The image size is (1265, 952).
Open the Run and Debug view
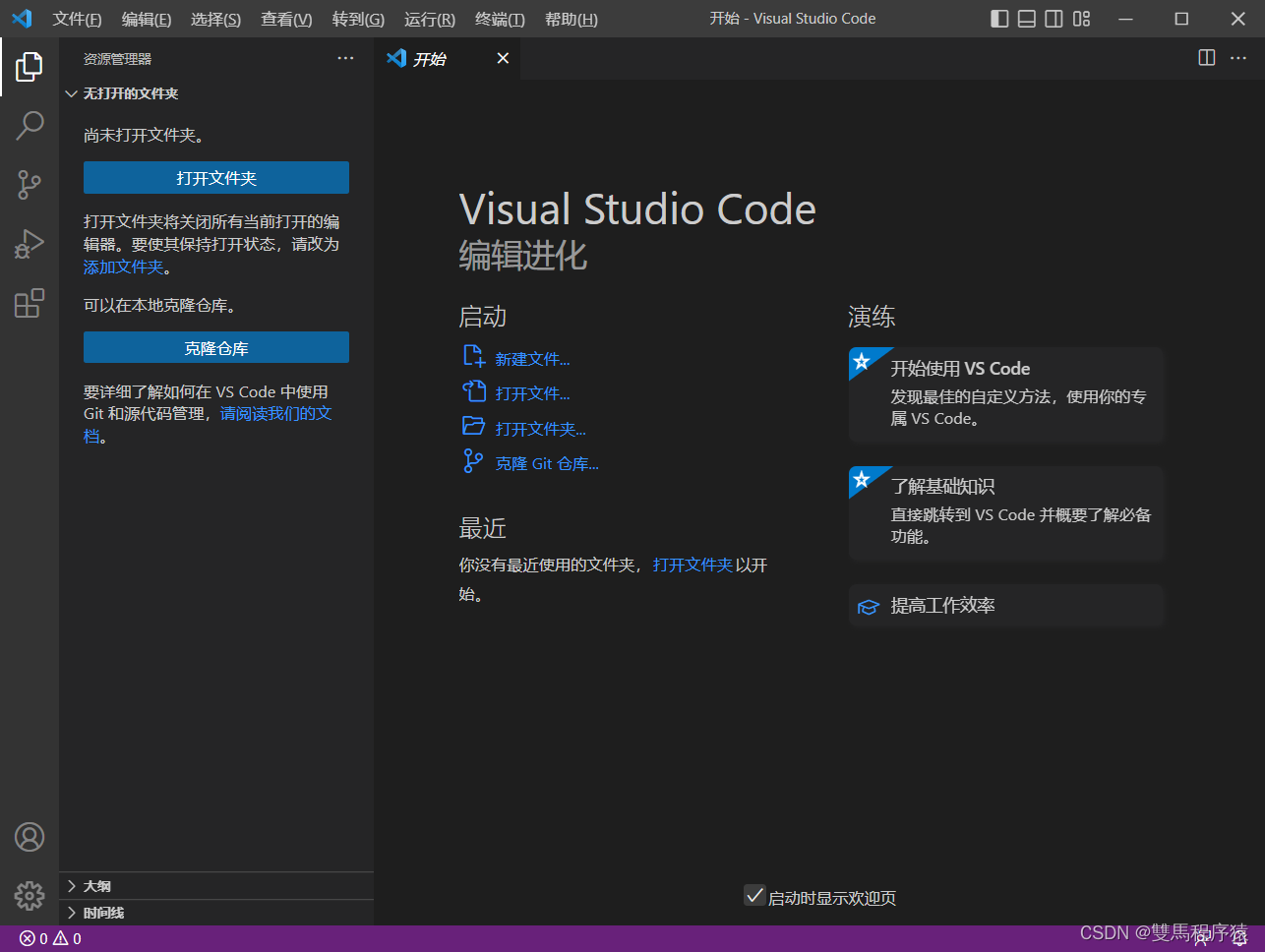point(30,244)
